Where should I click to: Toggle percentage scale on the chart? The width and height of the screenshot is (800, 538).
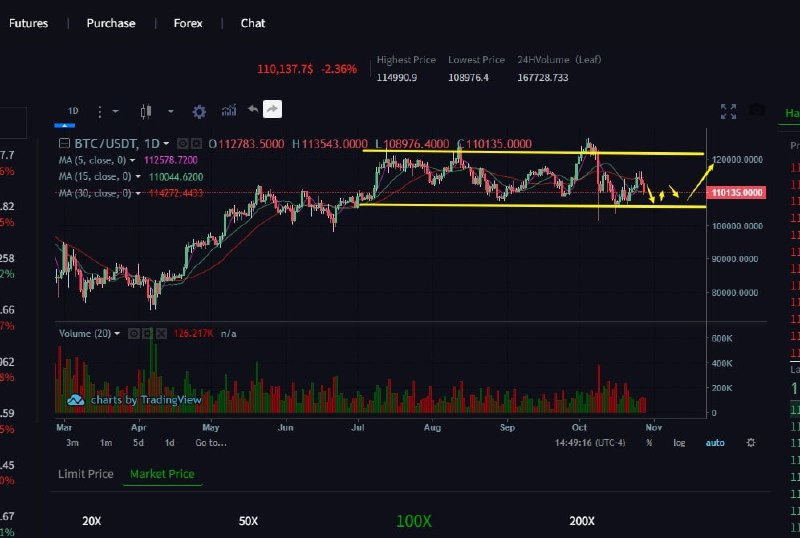coord(649,442)
